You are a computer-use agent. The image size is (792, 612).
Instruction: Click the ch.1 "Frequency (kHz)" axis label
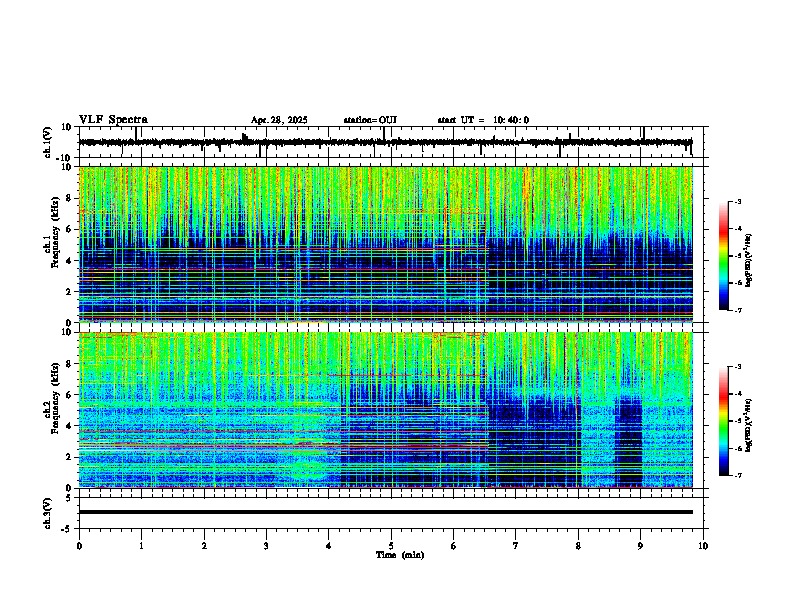pyautogui.click(x=55, y=232)
